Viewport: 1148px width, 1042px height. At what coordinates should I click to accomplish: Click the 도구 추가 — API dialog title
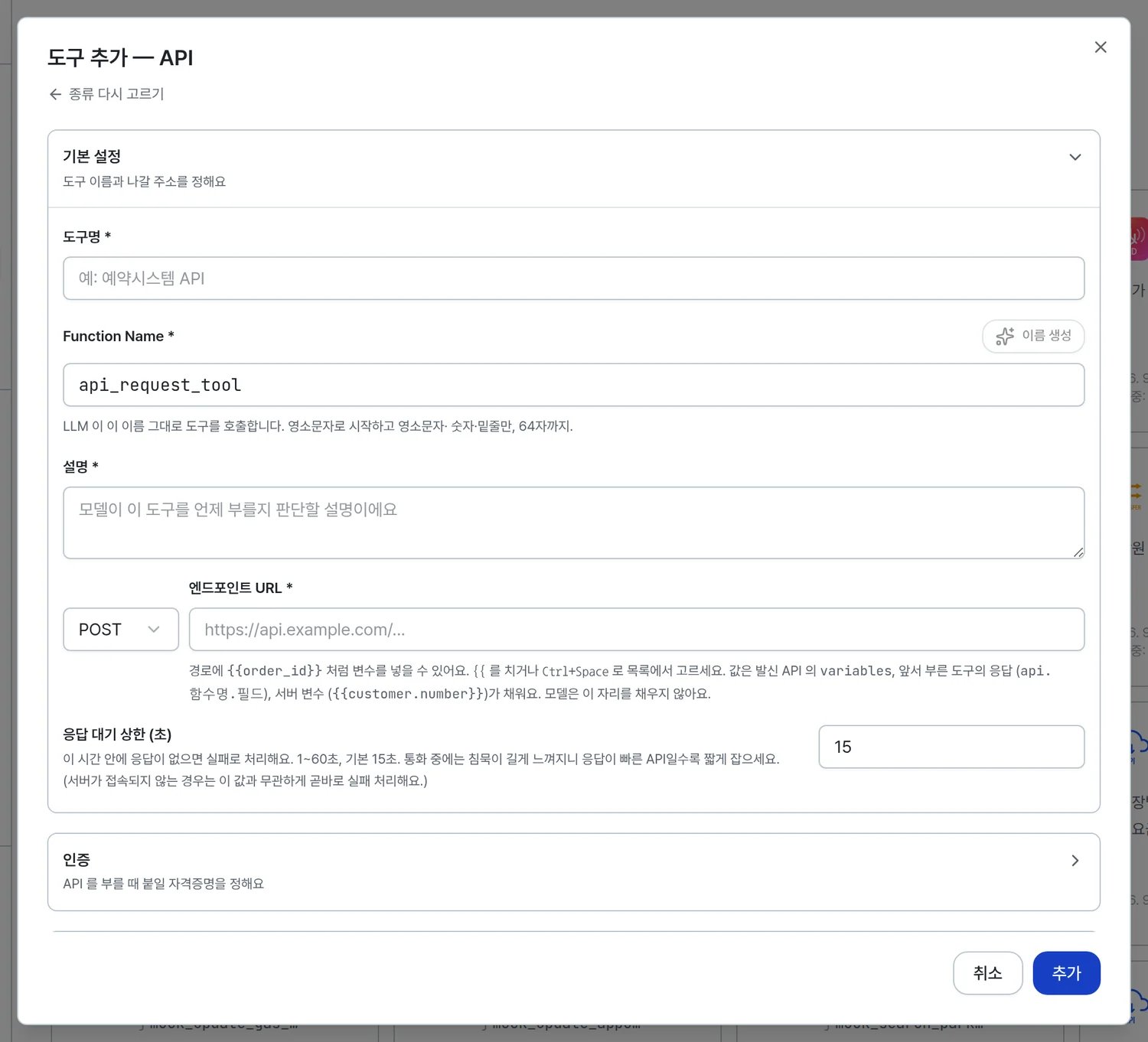point(120,57)
